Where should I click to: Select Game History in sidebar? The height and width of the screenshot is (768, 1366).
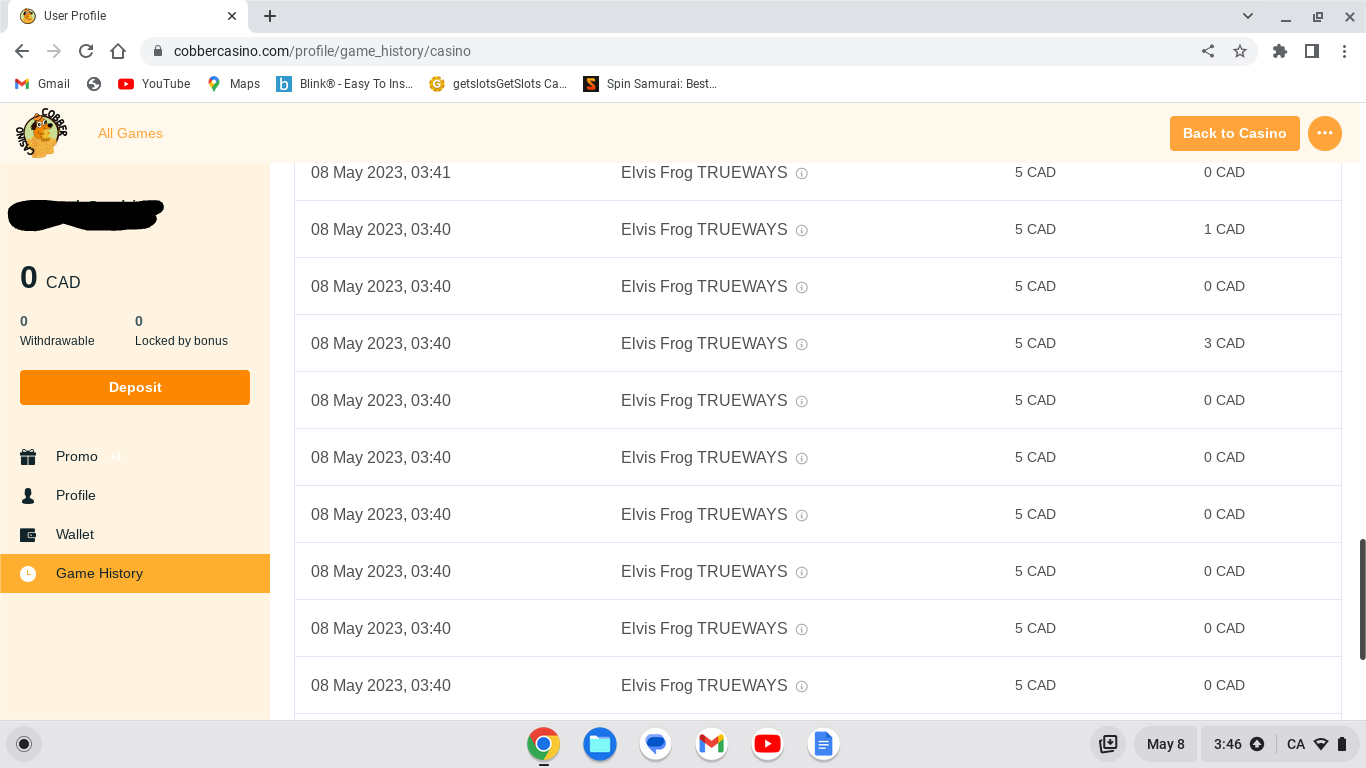click(99, 573)
